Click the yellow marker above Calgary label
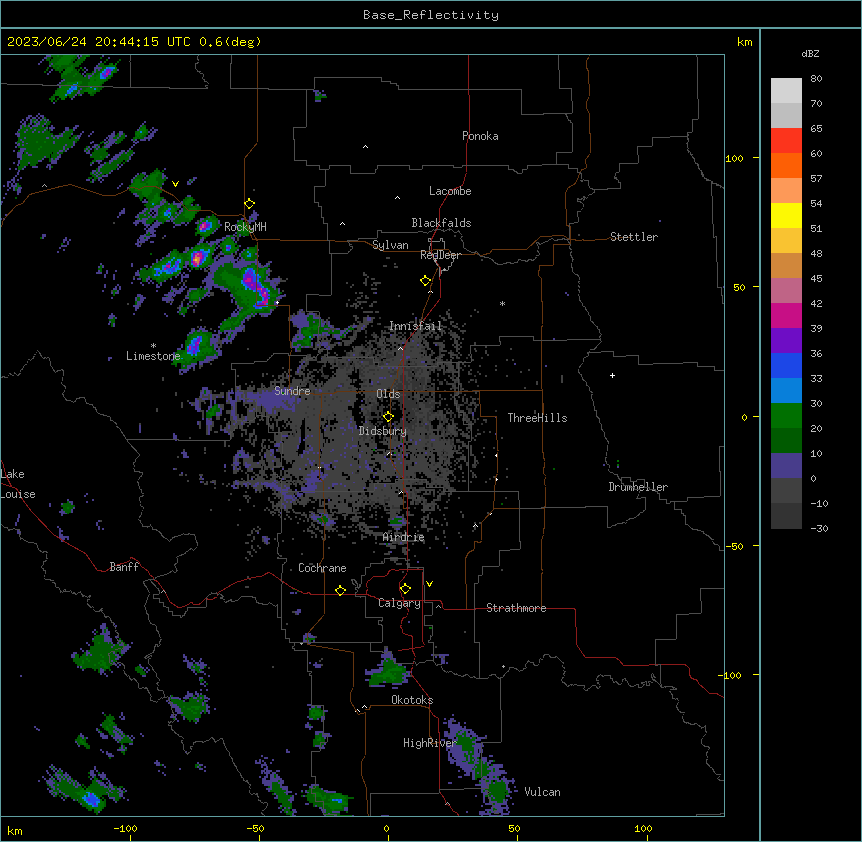Image resolution: width=862 pixels, height=842 pixels. (405, 589)
